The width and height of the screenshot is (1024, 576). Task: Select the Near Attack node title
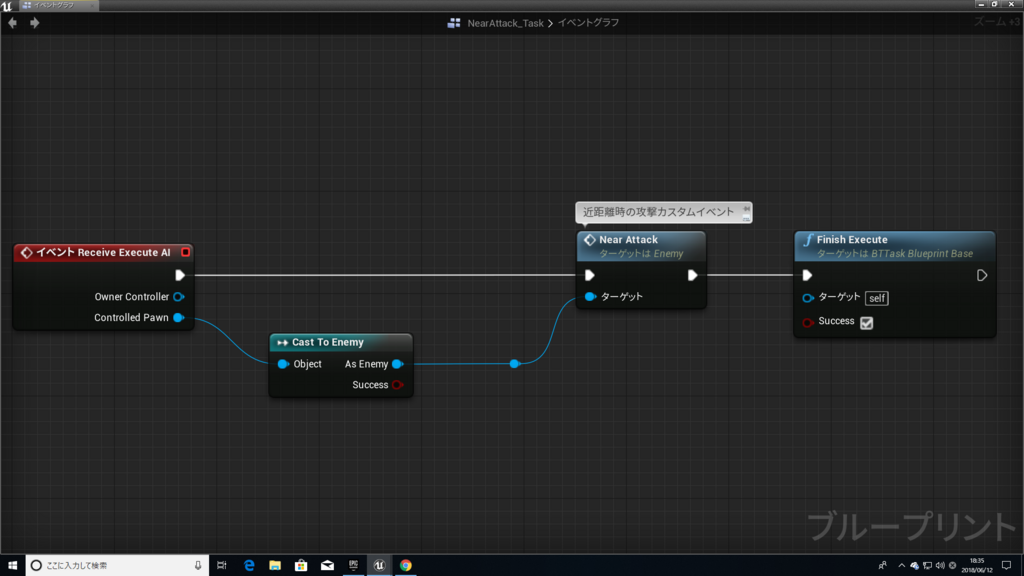click(628, 240)
